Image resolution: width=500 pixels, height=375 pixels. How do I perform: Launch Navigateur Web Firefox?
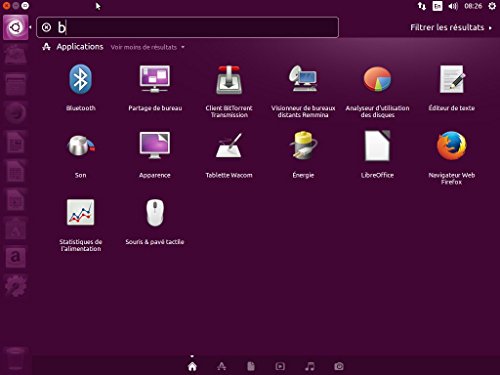(452, 146)
